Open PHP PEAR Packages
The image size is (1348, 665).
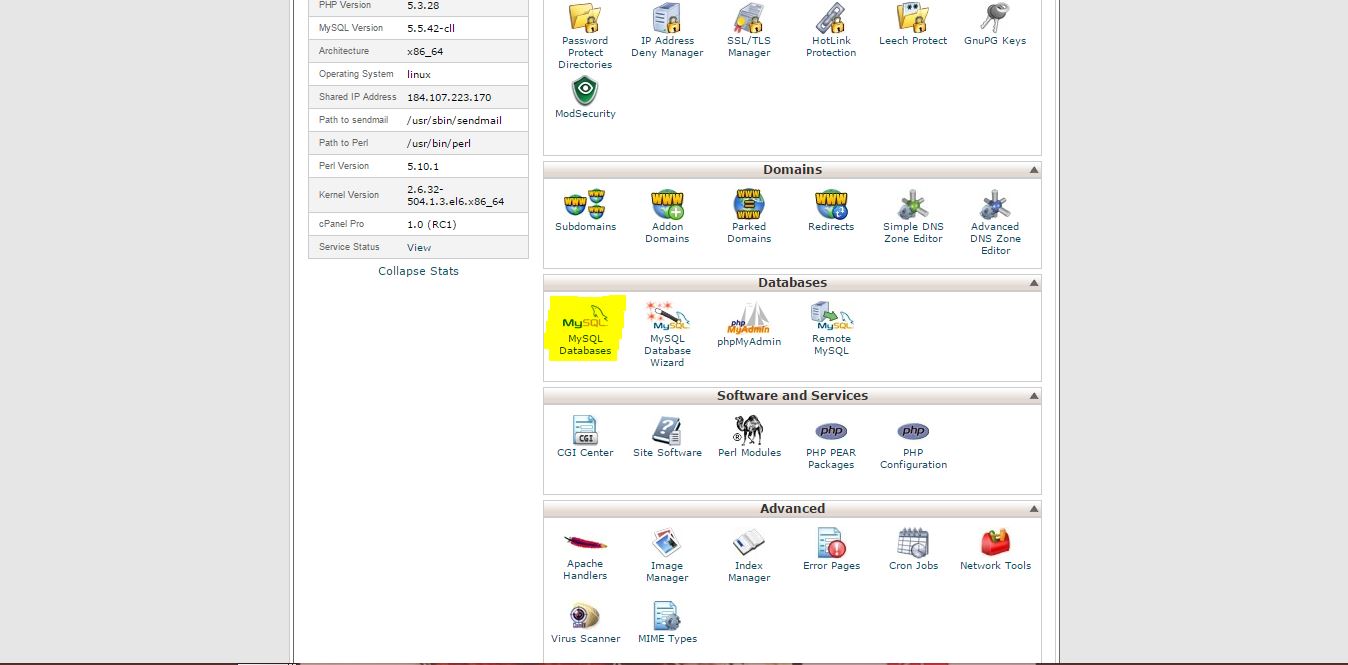click(831, 445)
